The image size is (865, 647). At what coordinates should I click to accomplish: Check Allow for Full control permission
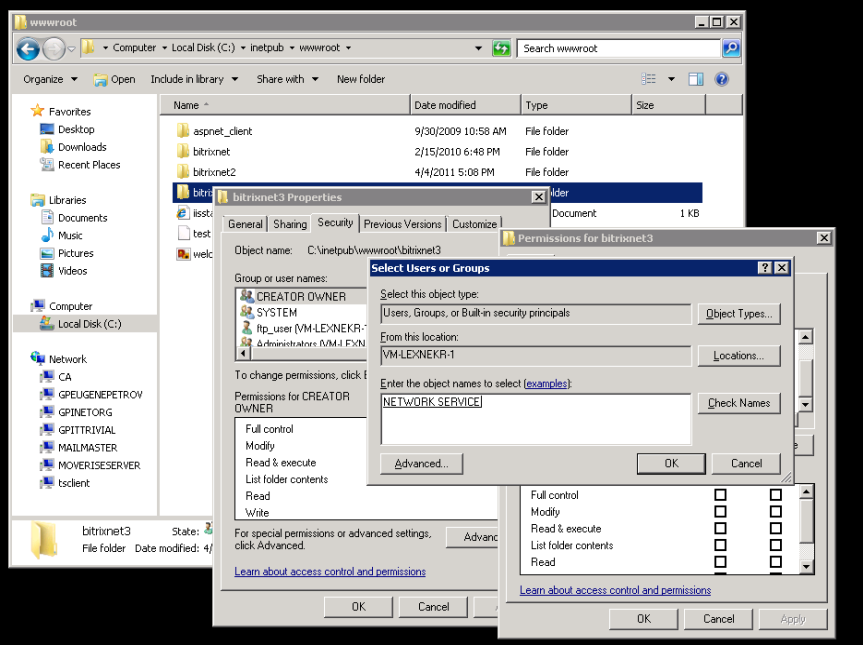tap(720, 495)
